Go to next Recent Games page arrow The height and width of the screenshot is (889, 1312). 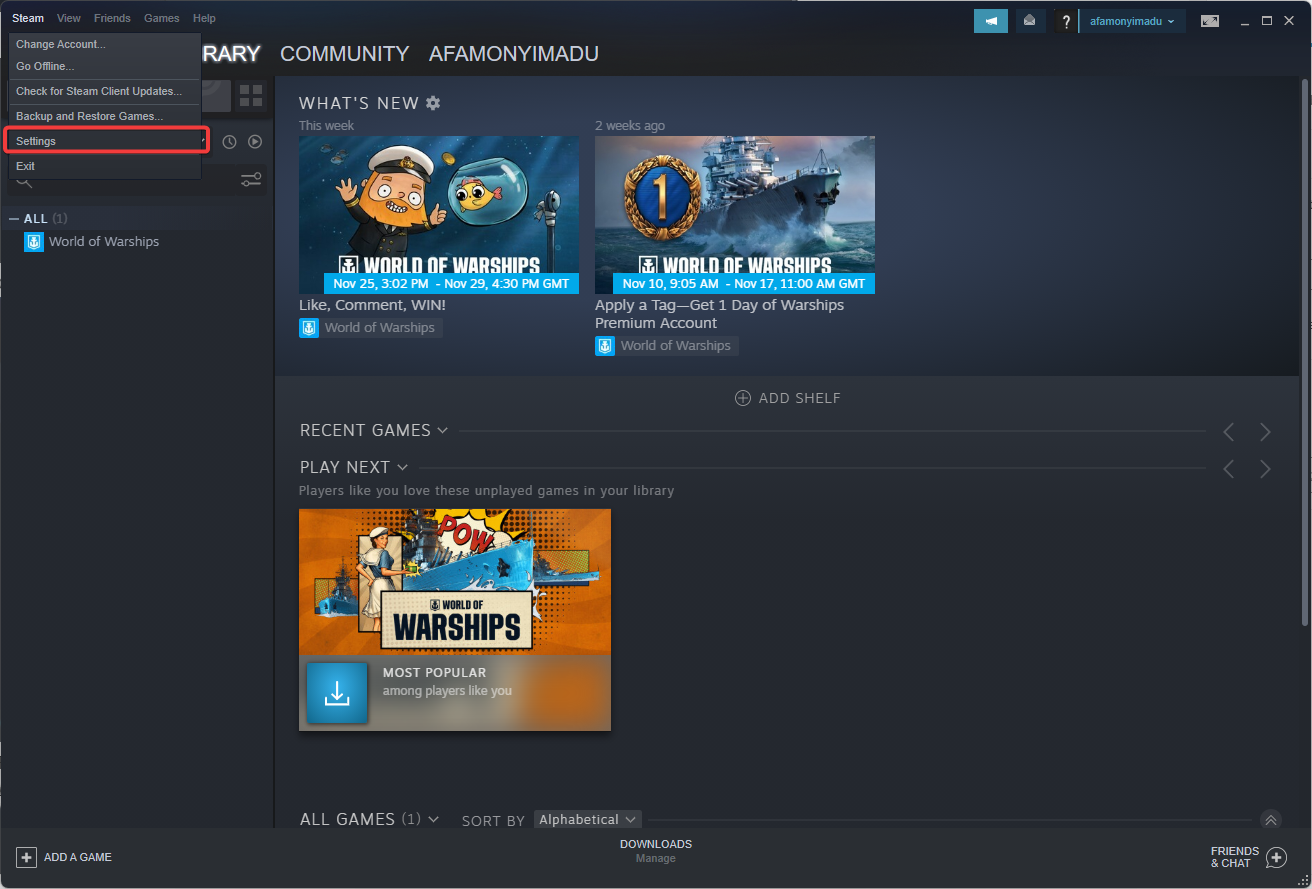(x=1265, y=432)
